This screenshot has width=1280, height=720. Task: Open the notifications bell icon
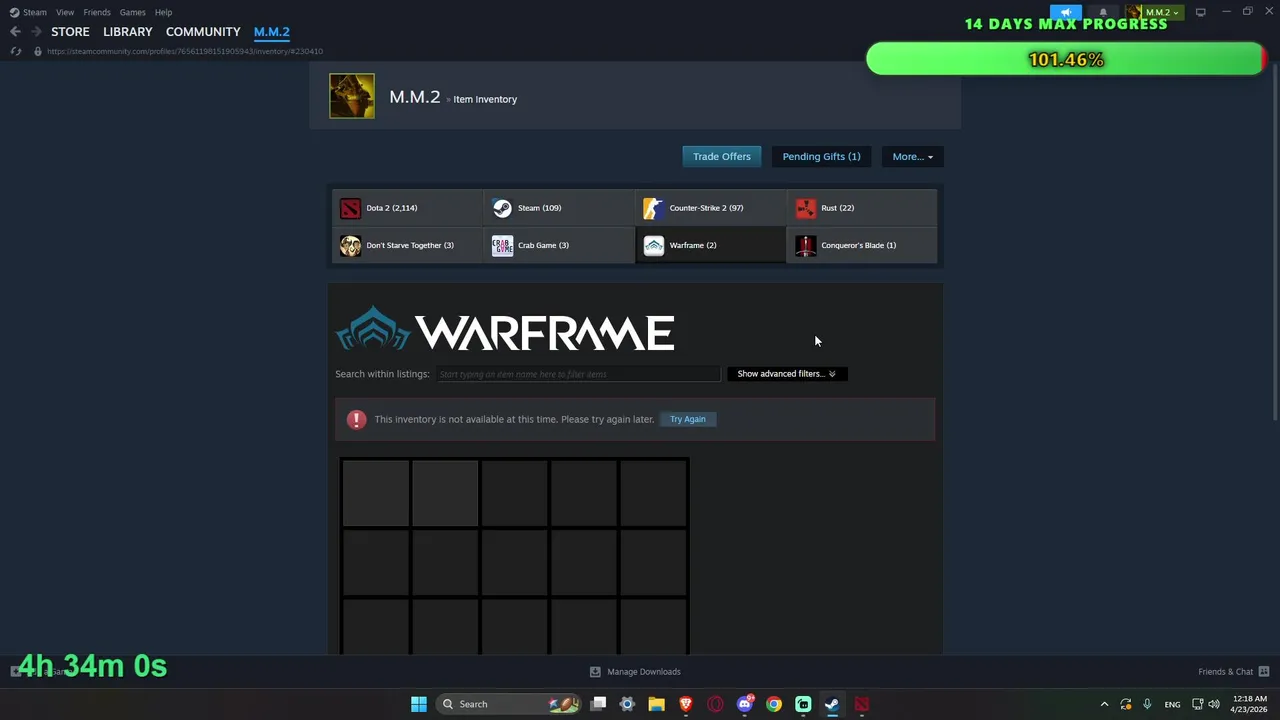pyautogui.click(x=1103, y=12)
